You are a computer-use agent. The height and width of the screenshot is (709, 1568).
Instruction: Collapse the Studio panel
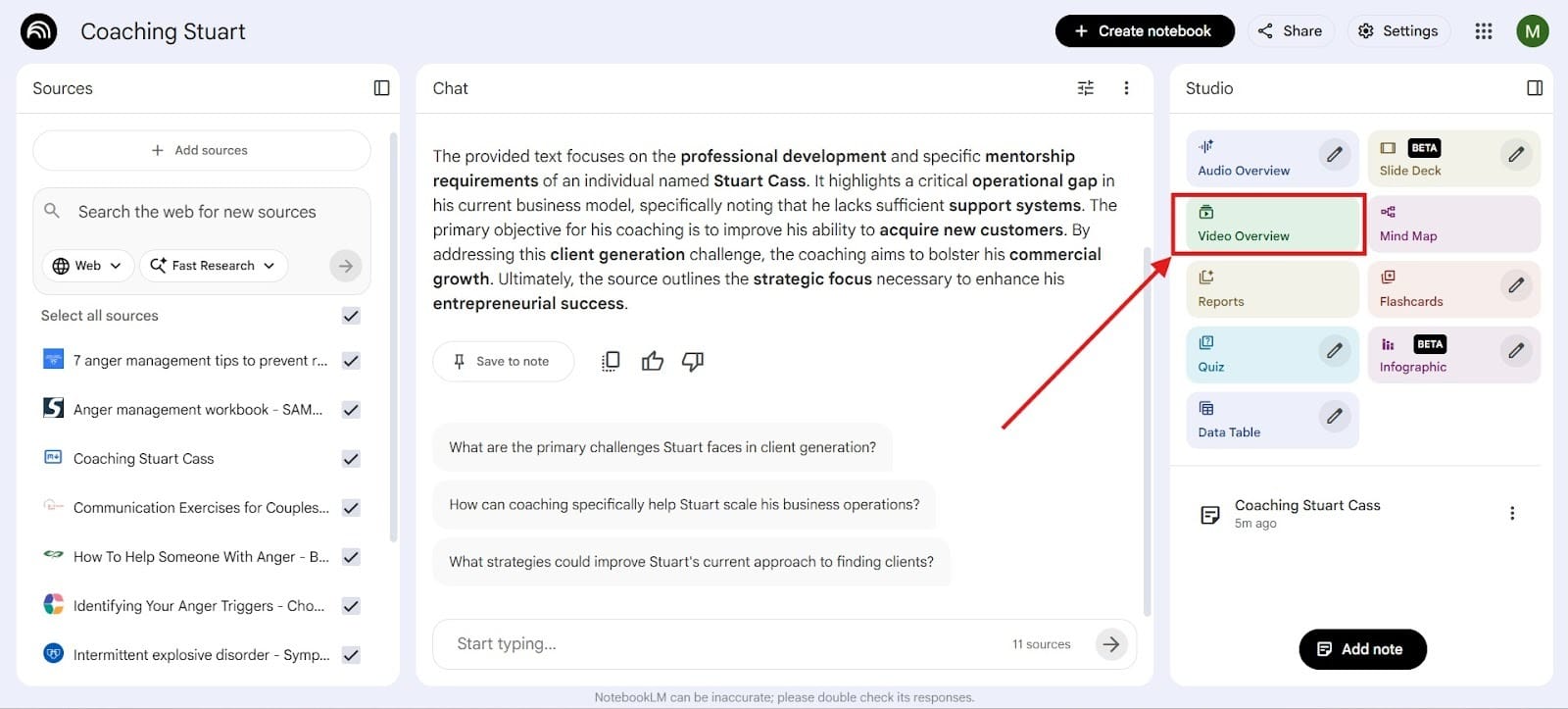click(1535, 88)
